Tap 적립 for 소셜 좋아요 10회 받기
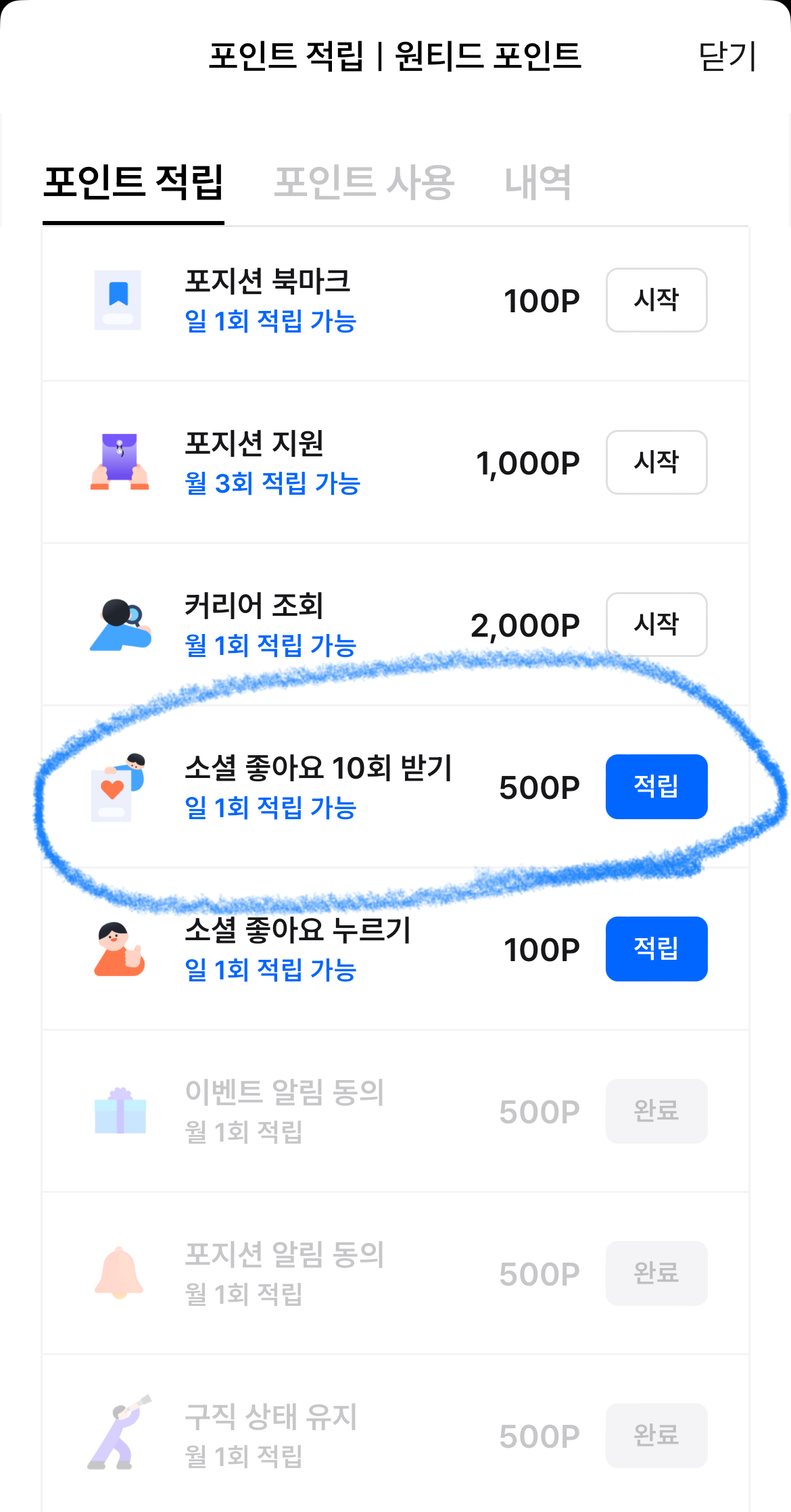Image resolution: width=791 pixels, height=1512 pixels. coord(656,787)
